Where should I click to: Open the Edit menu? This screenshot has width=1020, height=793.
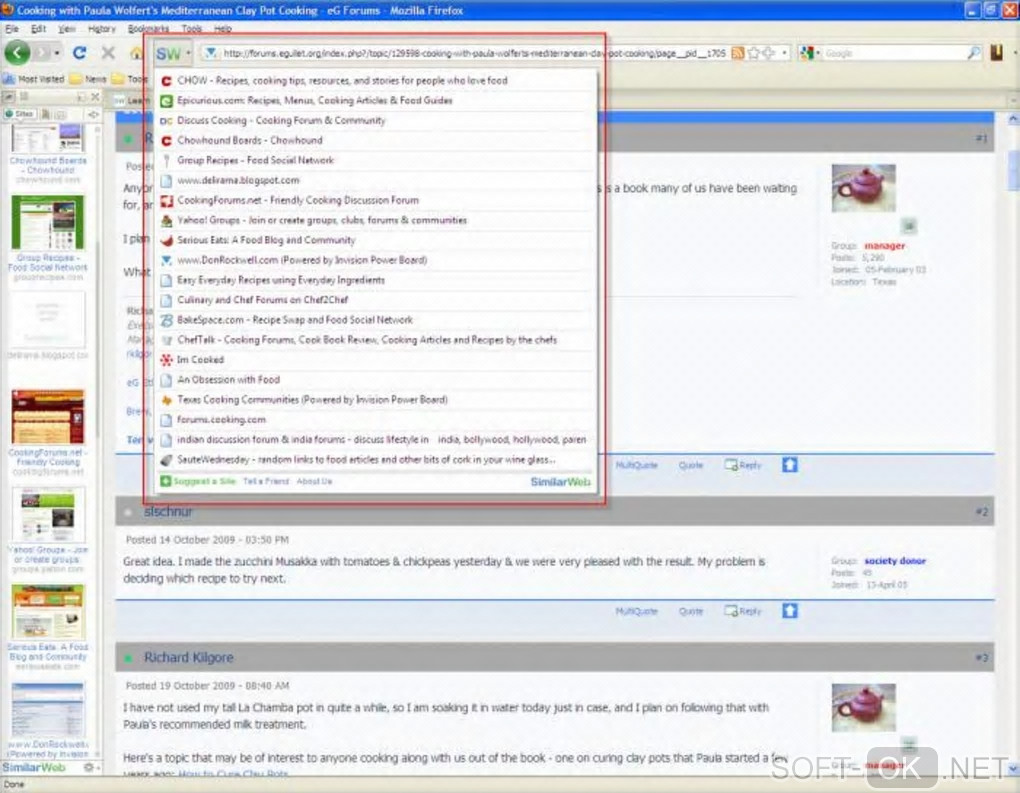[x=38, y=29]
